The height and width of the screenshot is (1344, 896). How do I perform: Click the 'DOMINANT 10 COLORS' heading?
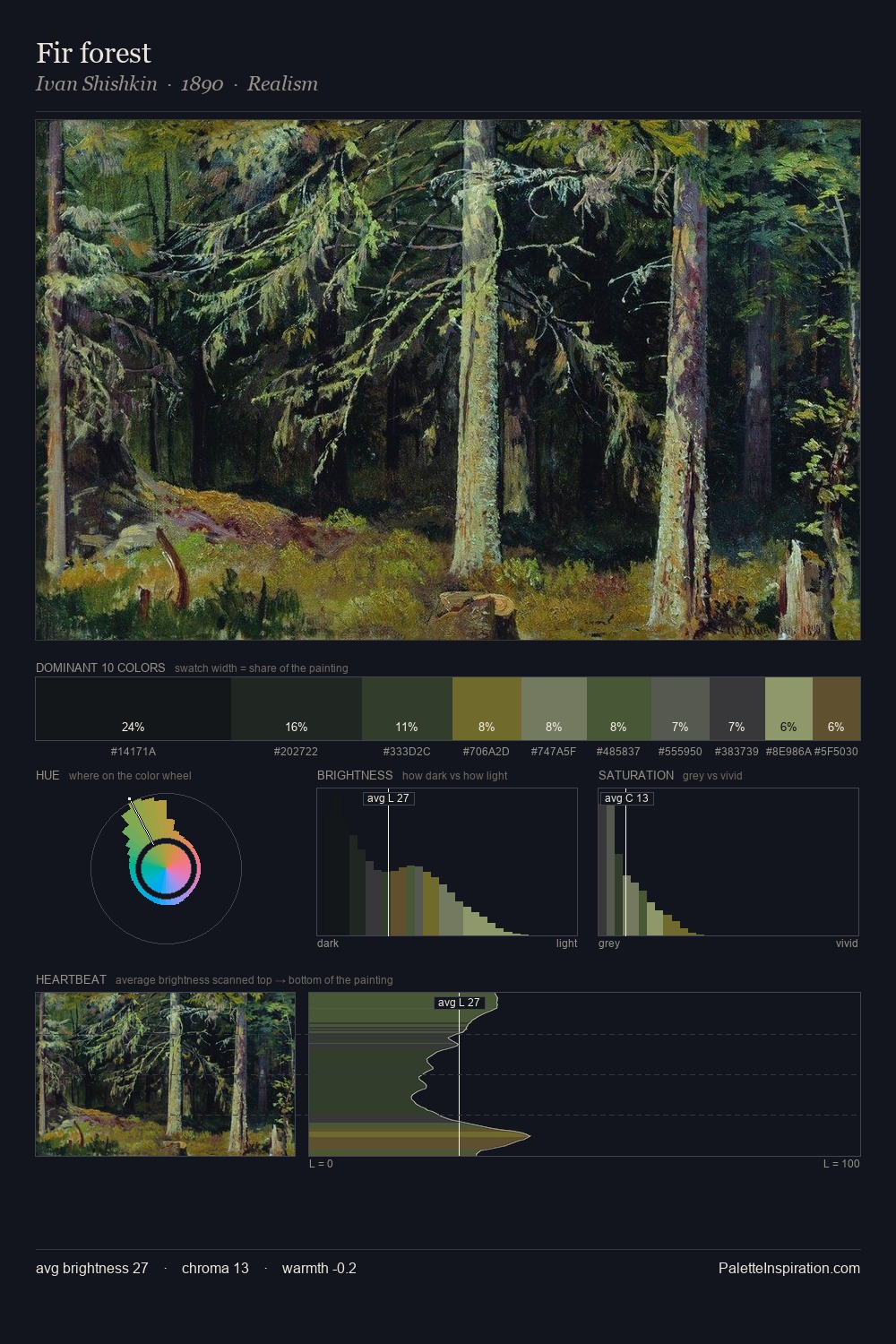click(x=100, y=668)
